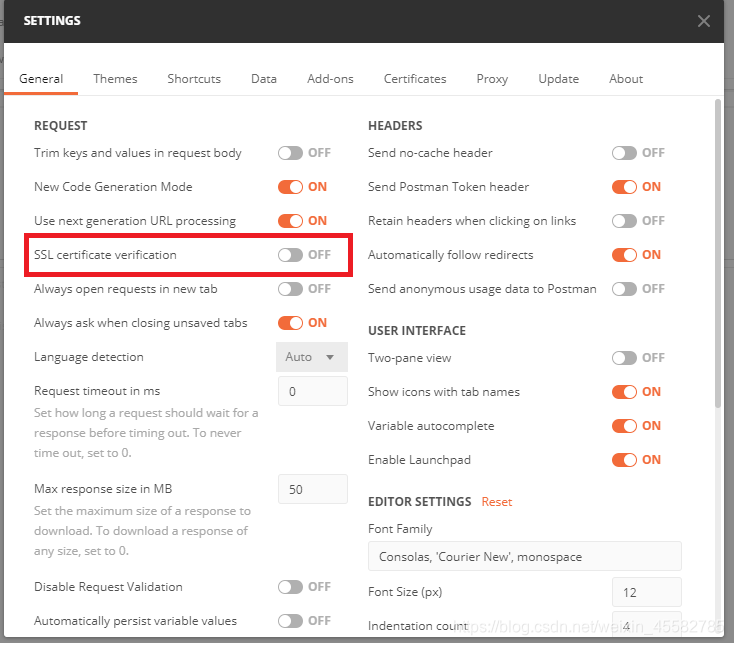The image size is (734, 645).
Task: Disable Automatically follow redirects
Action: click(624, 255)
